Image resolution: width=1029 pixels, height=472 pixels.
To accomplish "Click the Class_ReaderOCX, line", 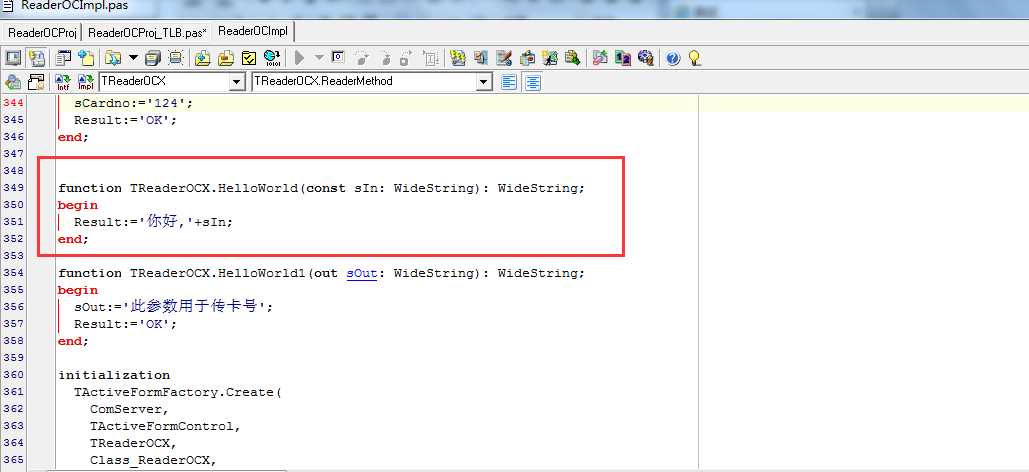I will pos(153,460).
